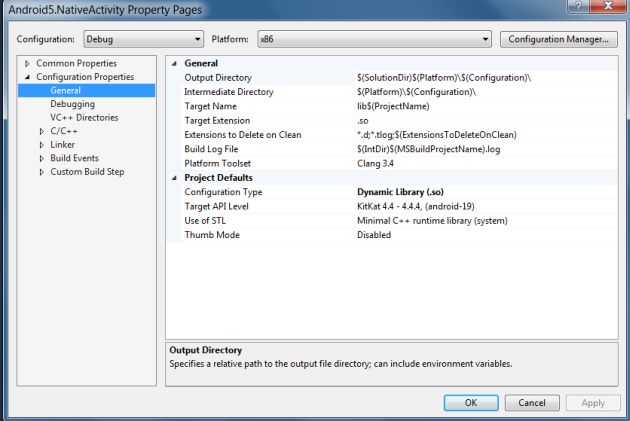The height and width of the screenshot is (421, 630).
Task: Click the help question mark title button
Action: 579,6
